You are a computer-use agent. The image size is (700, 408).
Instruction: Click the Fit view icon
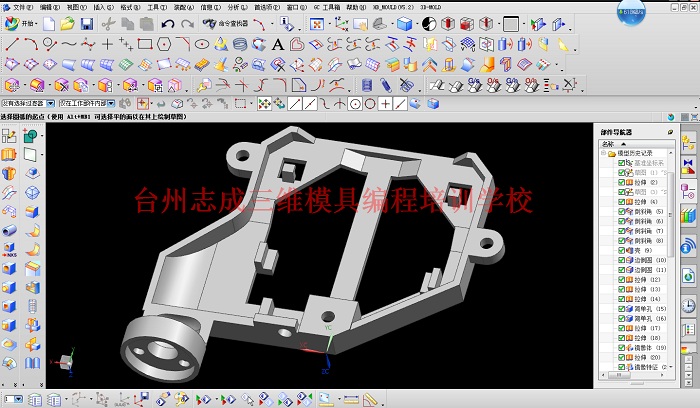(x=317, y=24)
